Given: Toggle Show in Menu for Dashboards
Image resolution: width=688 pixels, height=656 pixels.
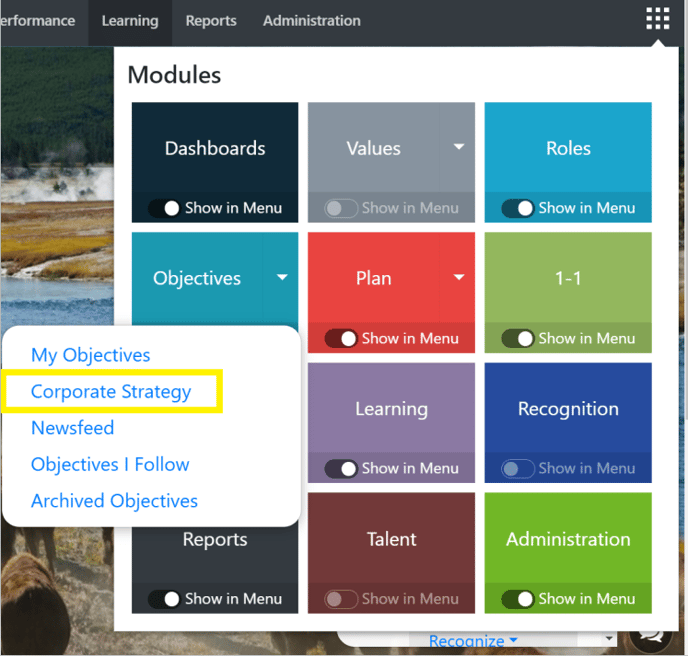Looking at the screenshot, I should pyautogui.click(x=165, y=208).
